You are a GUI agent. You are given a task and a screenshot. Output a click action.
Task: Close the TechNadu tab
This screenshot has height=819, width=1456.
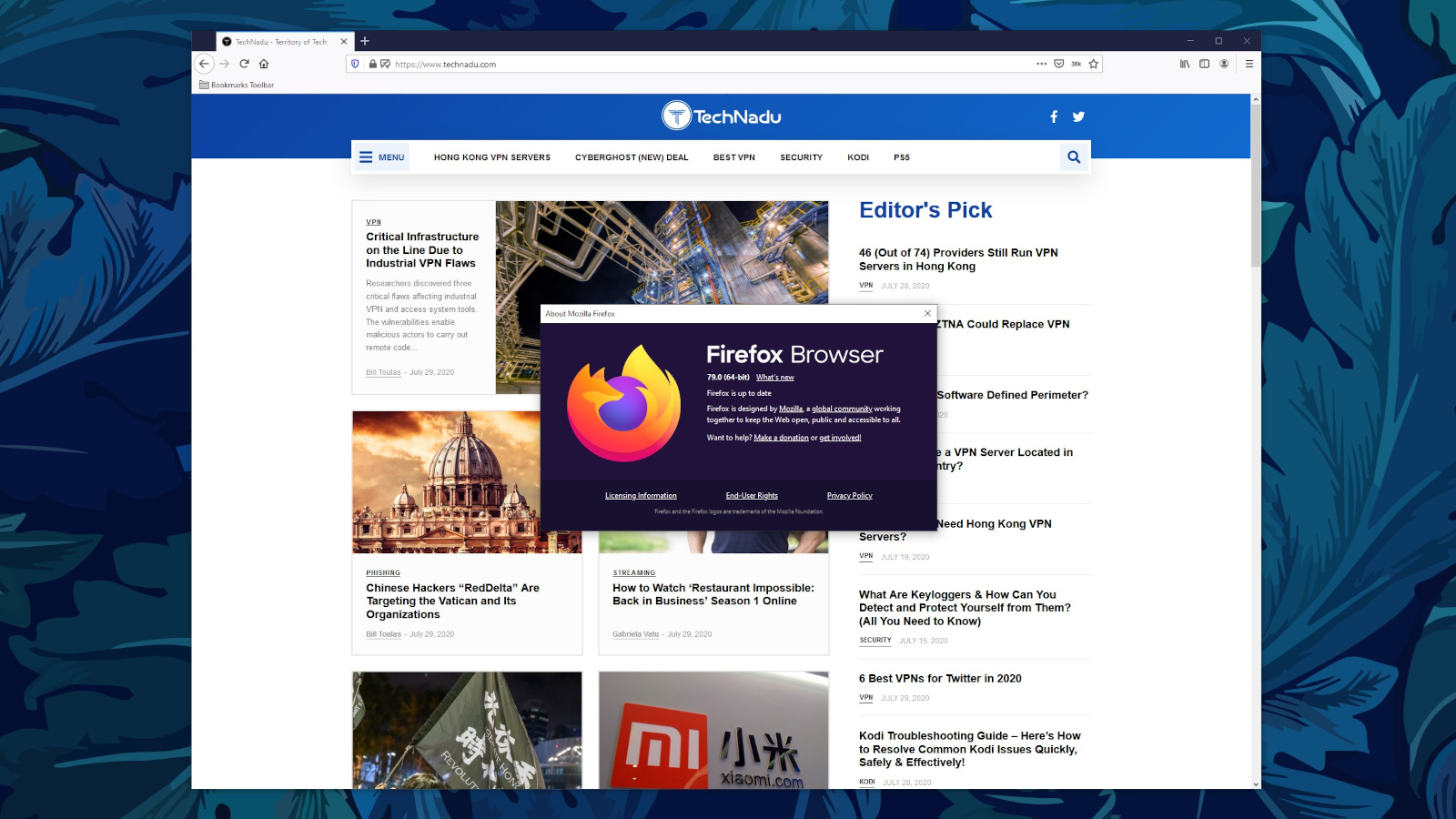click(344, 42)
